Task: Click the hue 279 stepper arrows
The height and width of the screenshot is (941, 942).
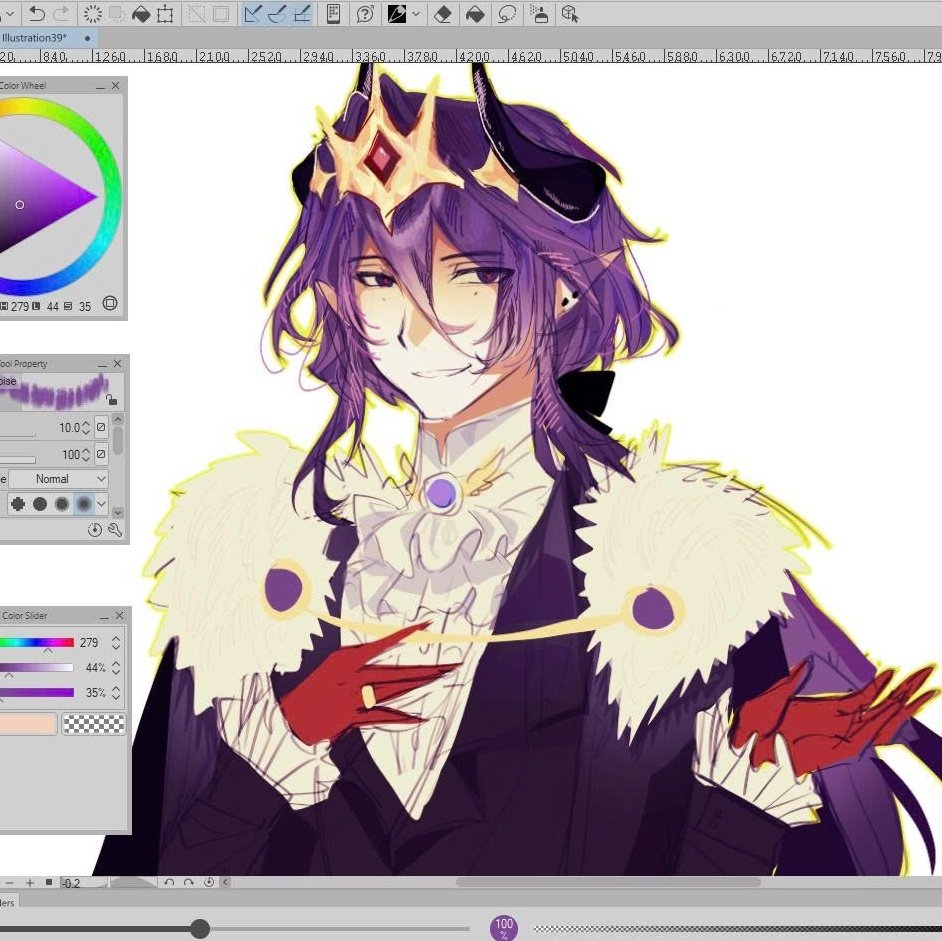Action: tap(116, 643)
